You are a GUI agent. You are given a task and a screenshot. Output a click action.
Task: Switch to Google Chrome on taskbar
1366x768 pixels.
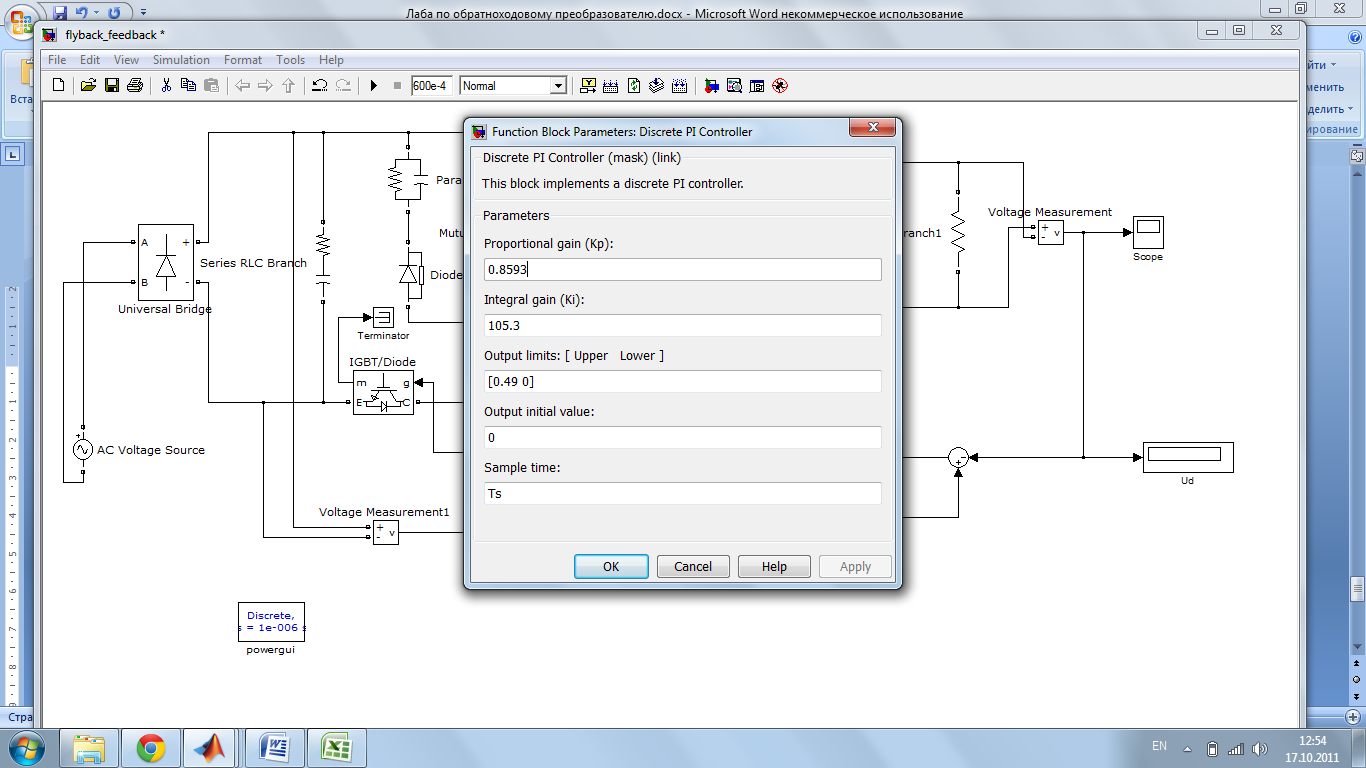151,747
